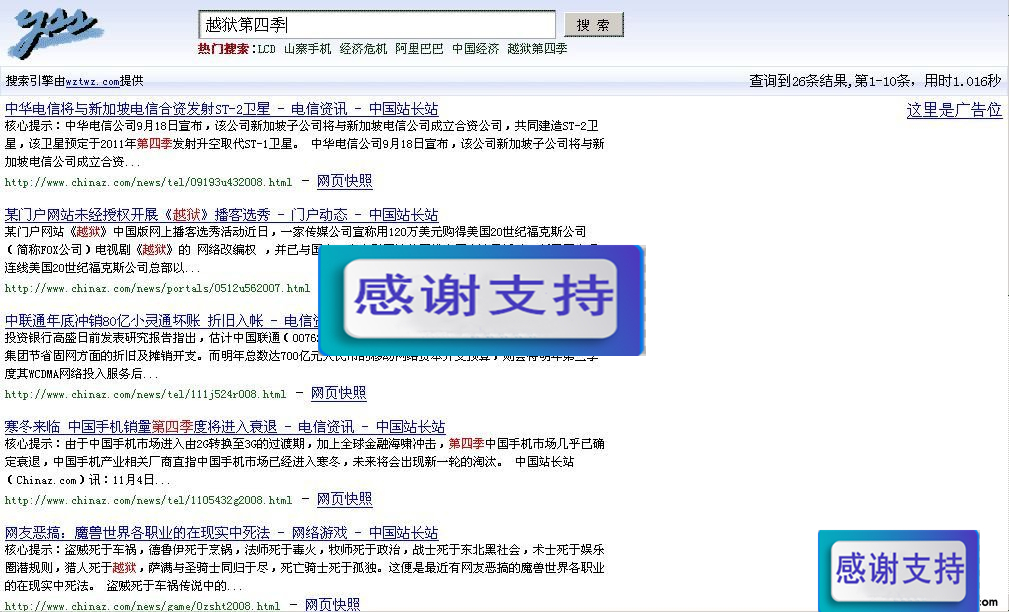
Task: Select hot search term 中国经济
Action: coord(476,49)
